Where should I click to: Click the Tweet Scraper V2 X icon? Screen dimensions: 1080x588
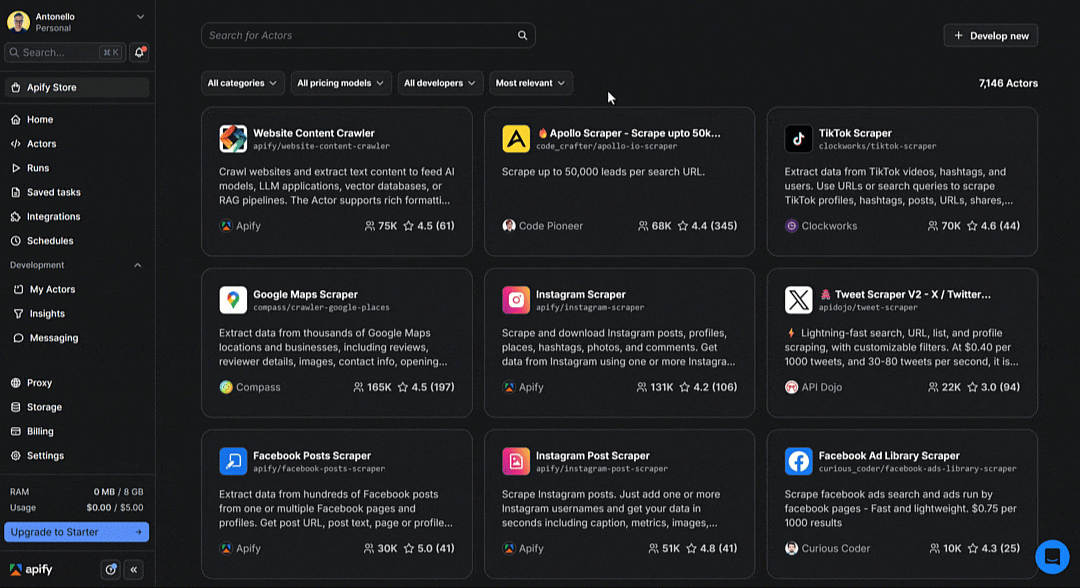798,300
